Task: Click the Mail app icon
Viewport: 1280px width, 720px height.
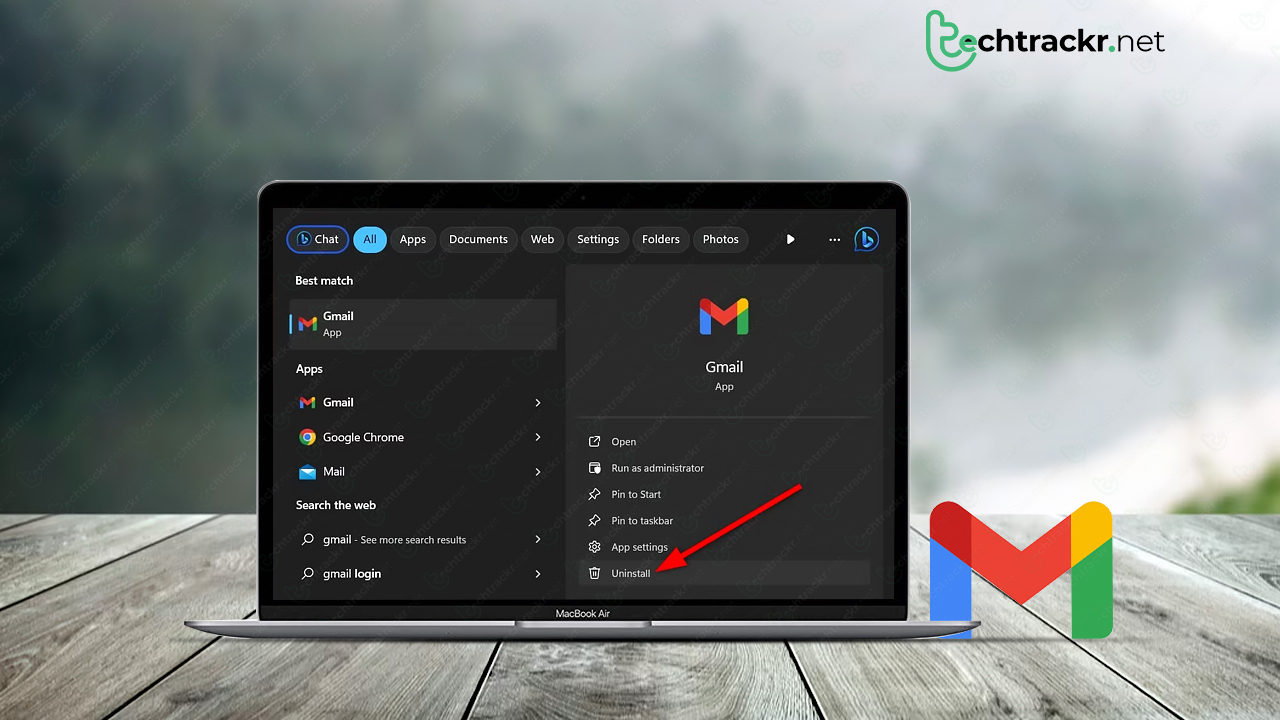Action: [308, 471]
